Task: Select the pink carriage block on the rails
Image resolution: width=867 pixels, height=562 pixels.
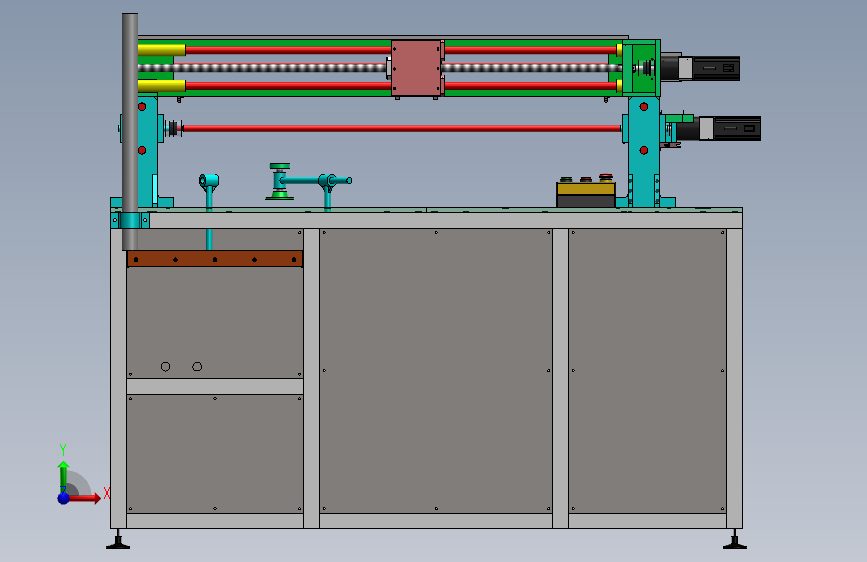Action: click(416, 68)
